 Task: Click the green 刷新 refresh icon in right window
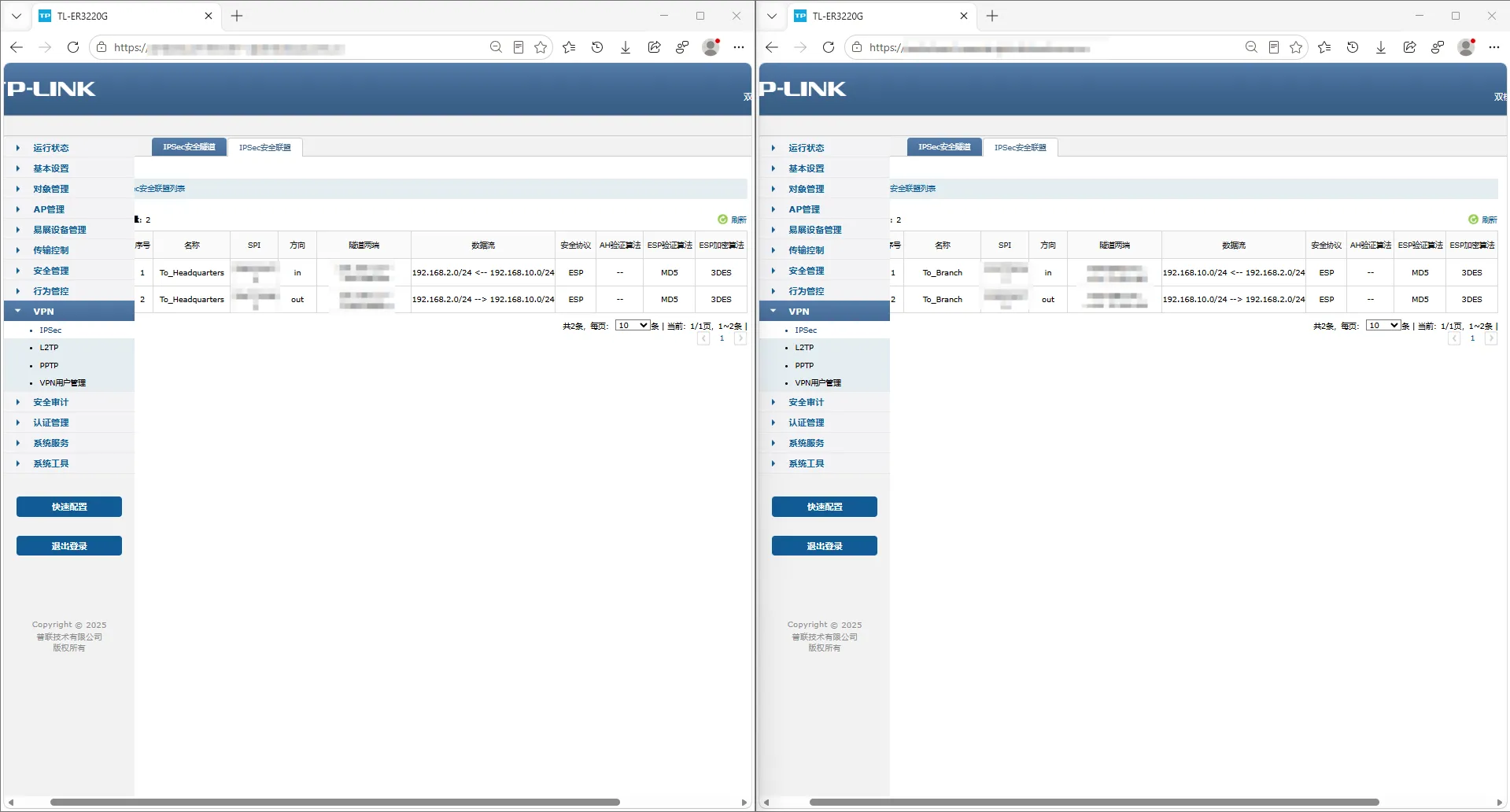point(1474,220)
